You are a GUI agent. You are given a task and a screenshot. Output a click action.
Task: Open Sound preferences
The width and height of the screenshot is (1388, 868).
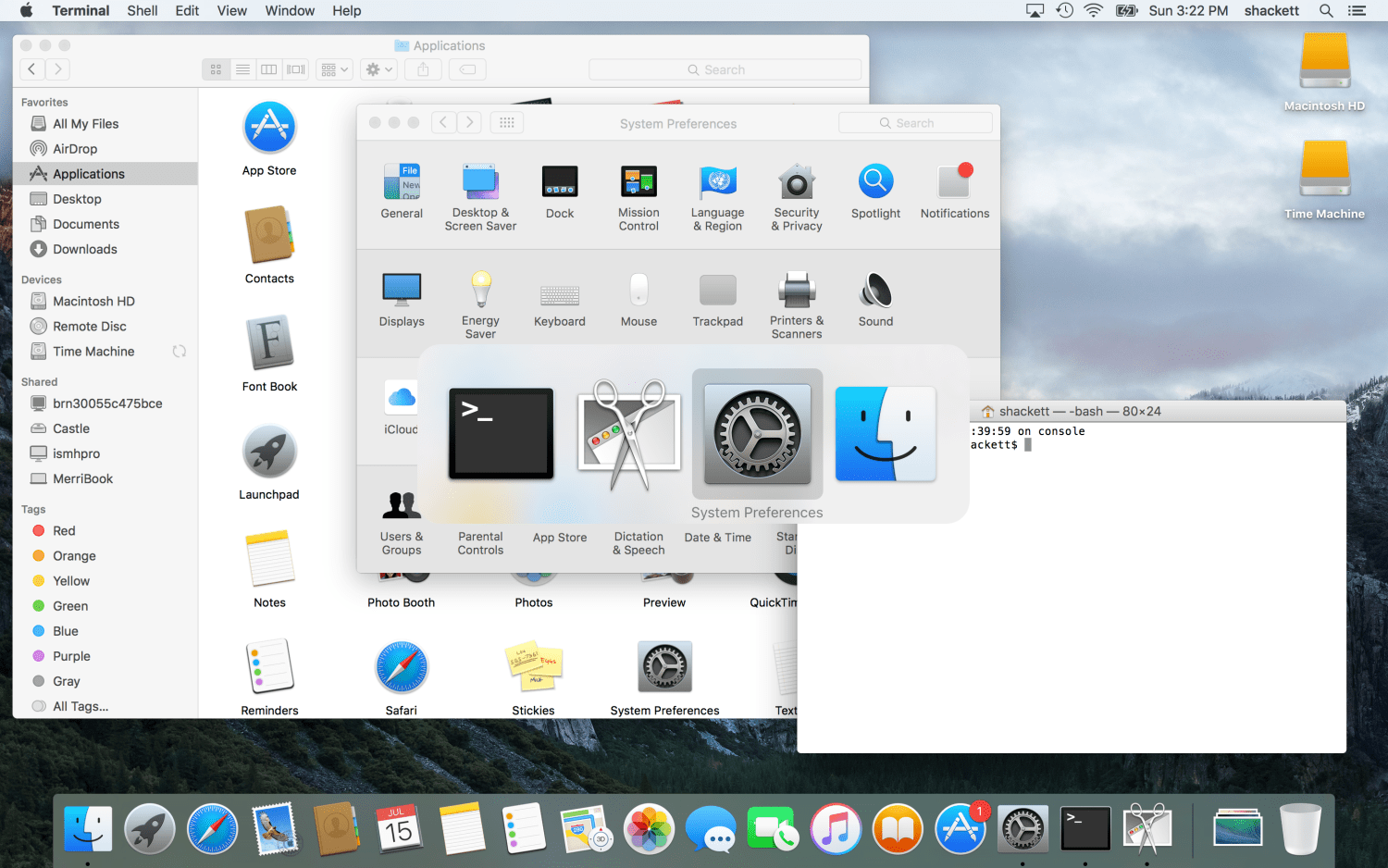coord(875,300)
